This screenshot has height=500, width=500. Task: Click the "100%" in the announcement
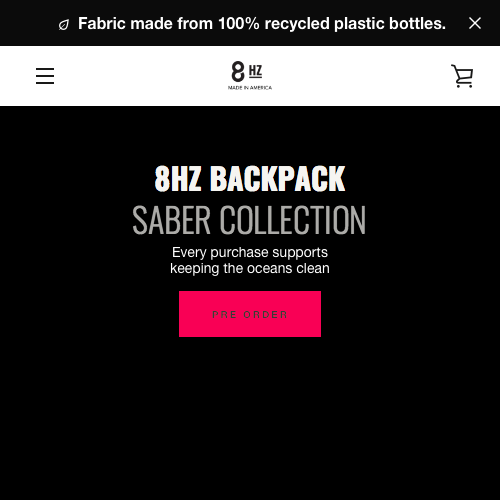pos(239,24)
